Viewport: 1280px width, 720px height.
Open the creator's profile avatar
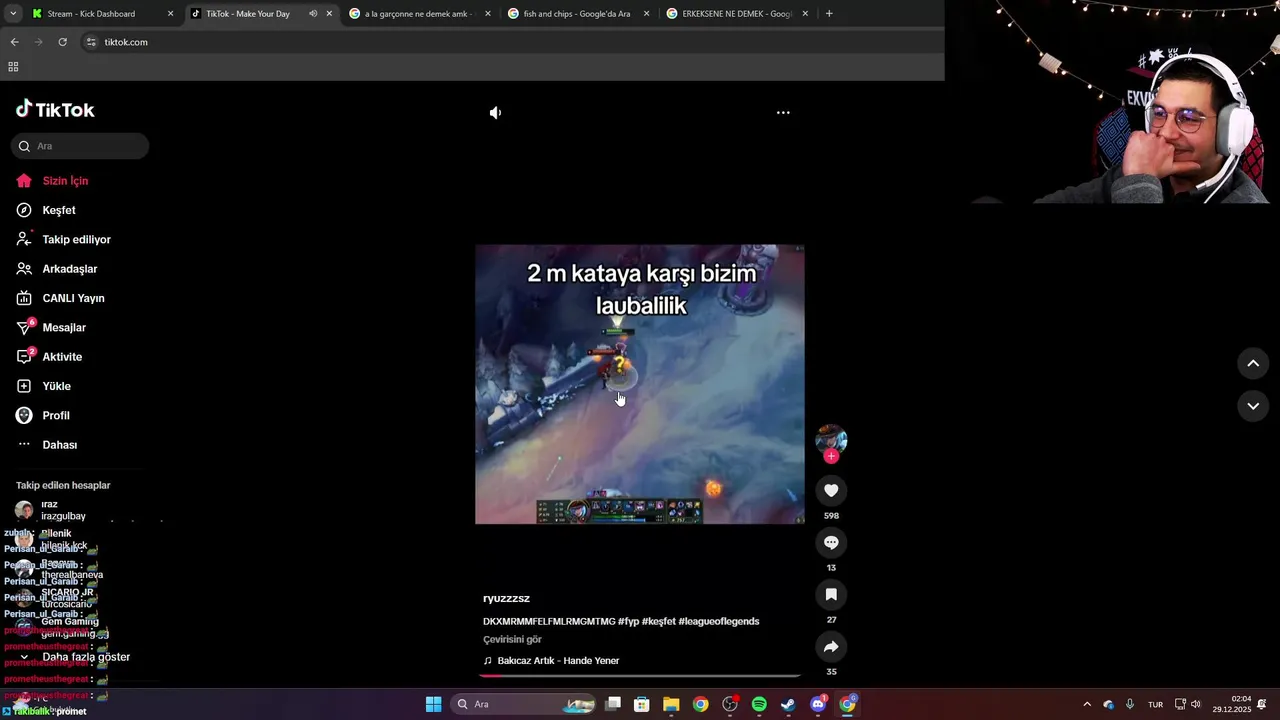click(831, 439)
